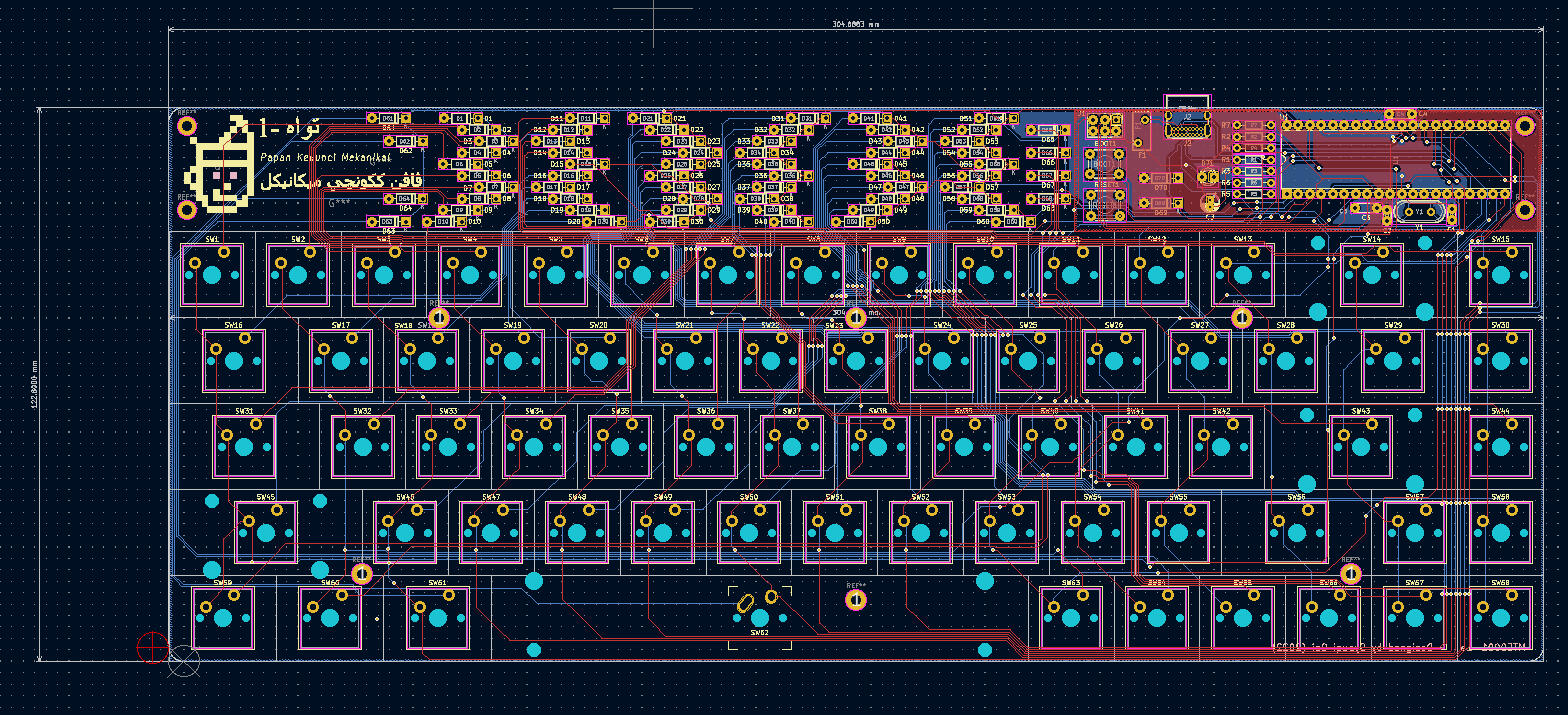Select the SW16 key switch footprint

pos(234,360)
